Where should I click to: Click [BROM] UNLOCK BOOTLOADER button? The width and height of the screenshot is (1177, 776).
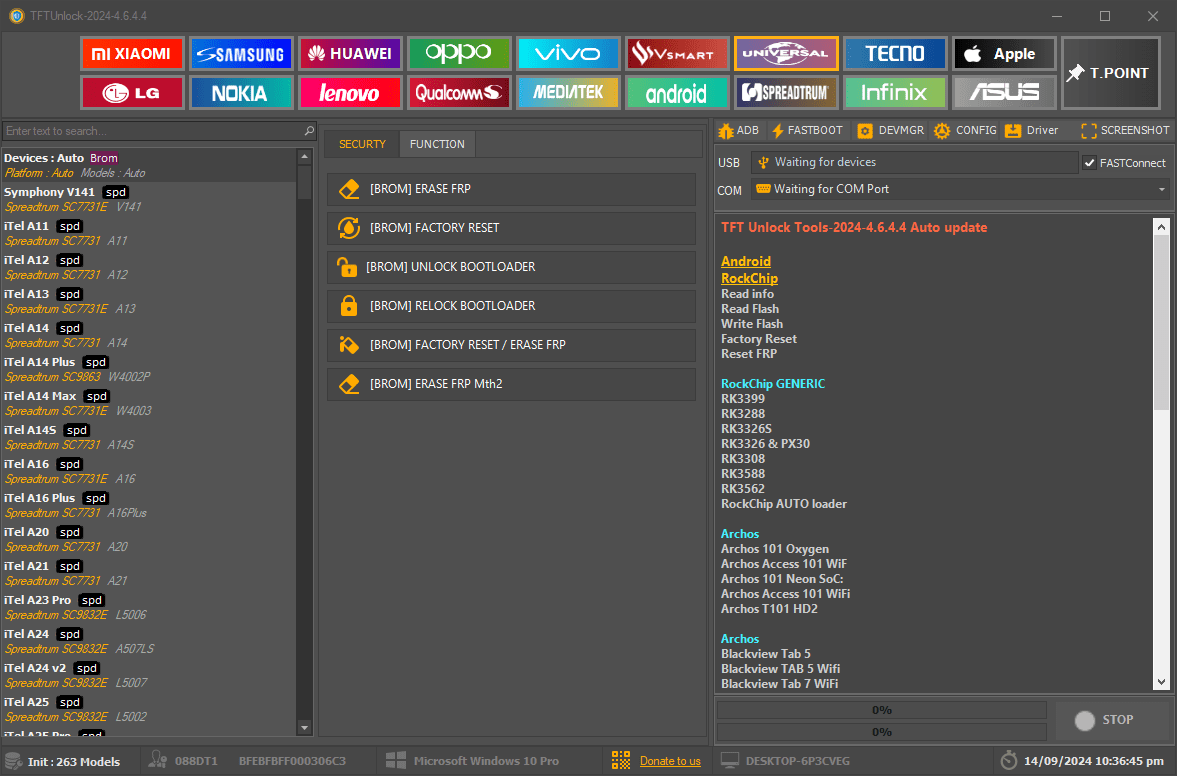(x=510, y=267)
